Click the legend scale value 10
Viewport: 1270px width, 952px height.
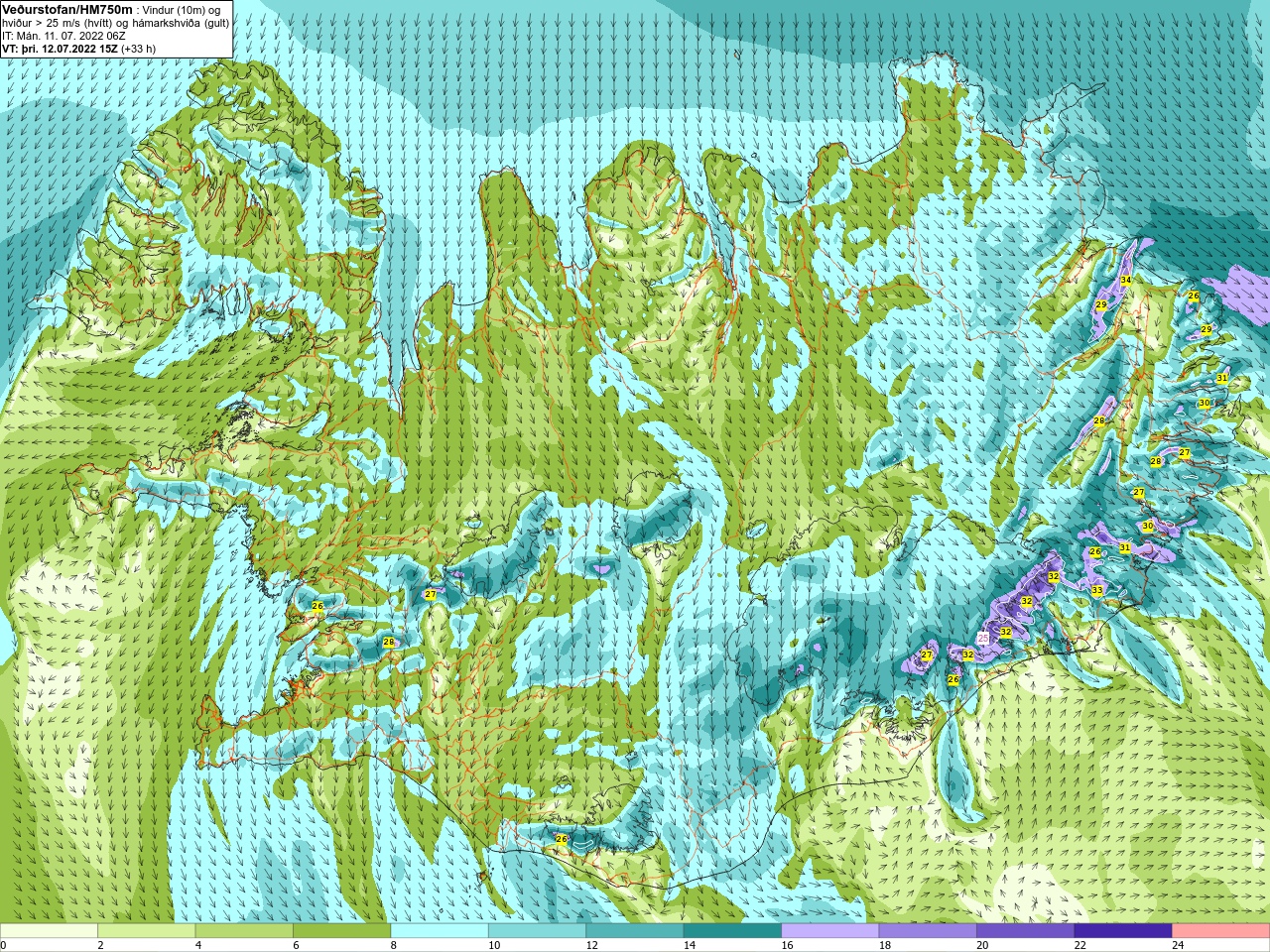[x=494, y=945]
